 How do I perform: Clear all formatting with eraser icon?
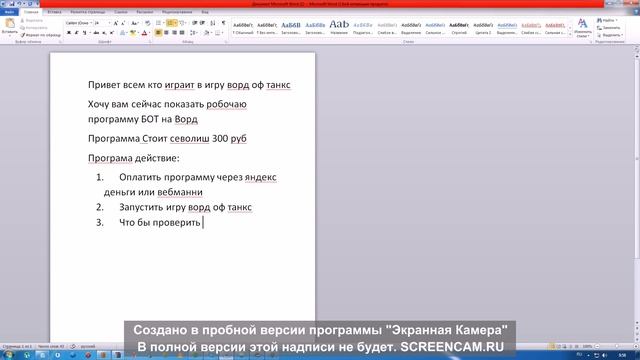(147, 23)
